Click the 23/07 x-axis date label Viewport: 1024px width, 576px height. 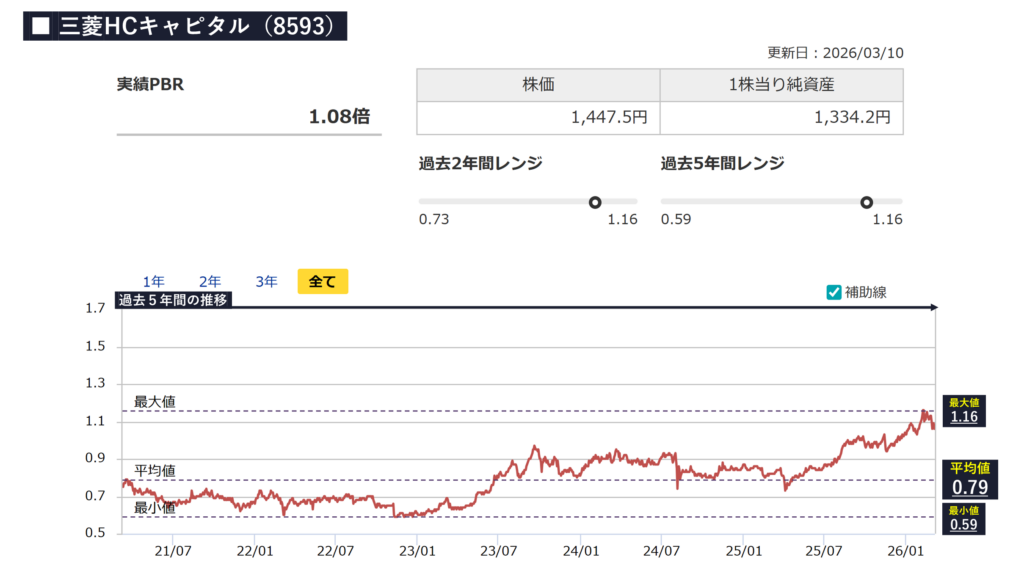point(499,551)
